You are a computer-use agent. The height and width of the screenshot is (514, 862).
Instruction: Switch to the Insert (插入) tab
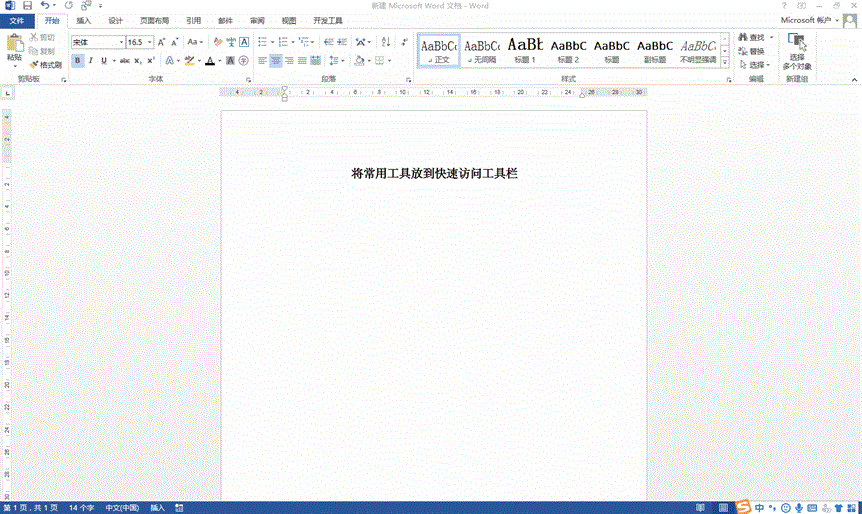pyautogui.click(x=84, y=20)
